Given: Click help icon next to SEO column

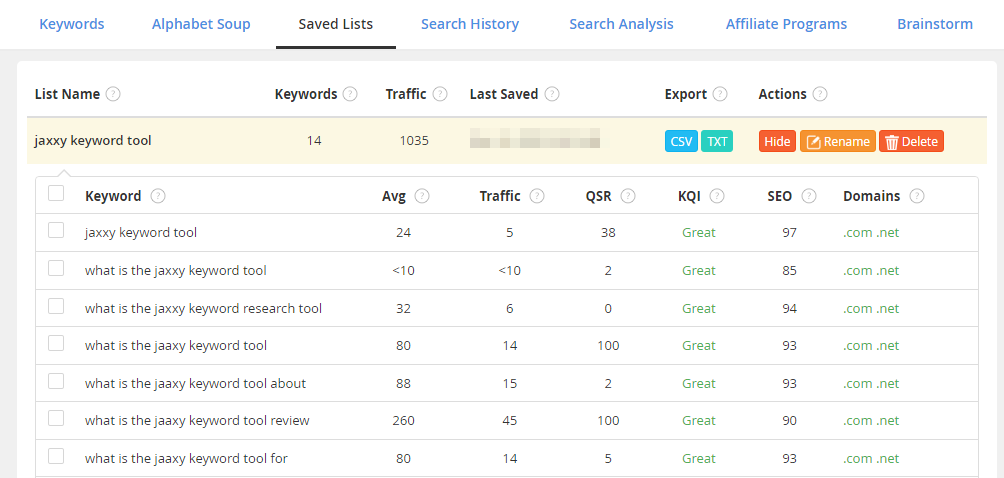Looking at the screenshot, I should point(809,196).
